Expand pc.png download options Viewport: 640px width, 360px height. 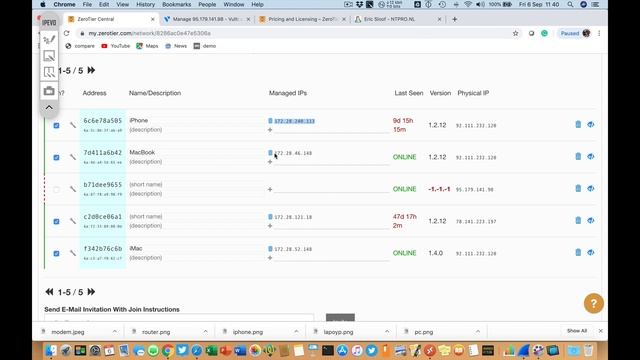click(x=478, y=331)
